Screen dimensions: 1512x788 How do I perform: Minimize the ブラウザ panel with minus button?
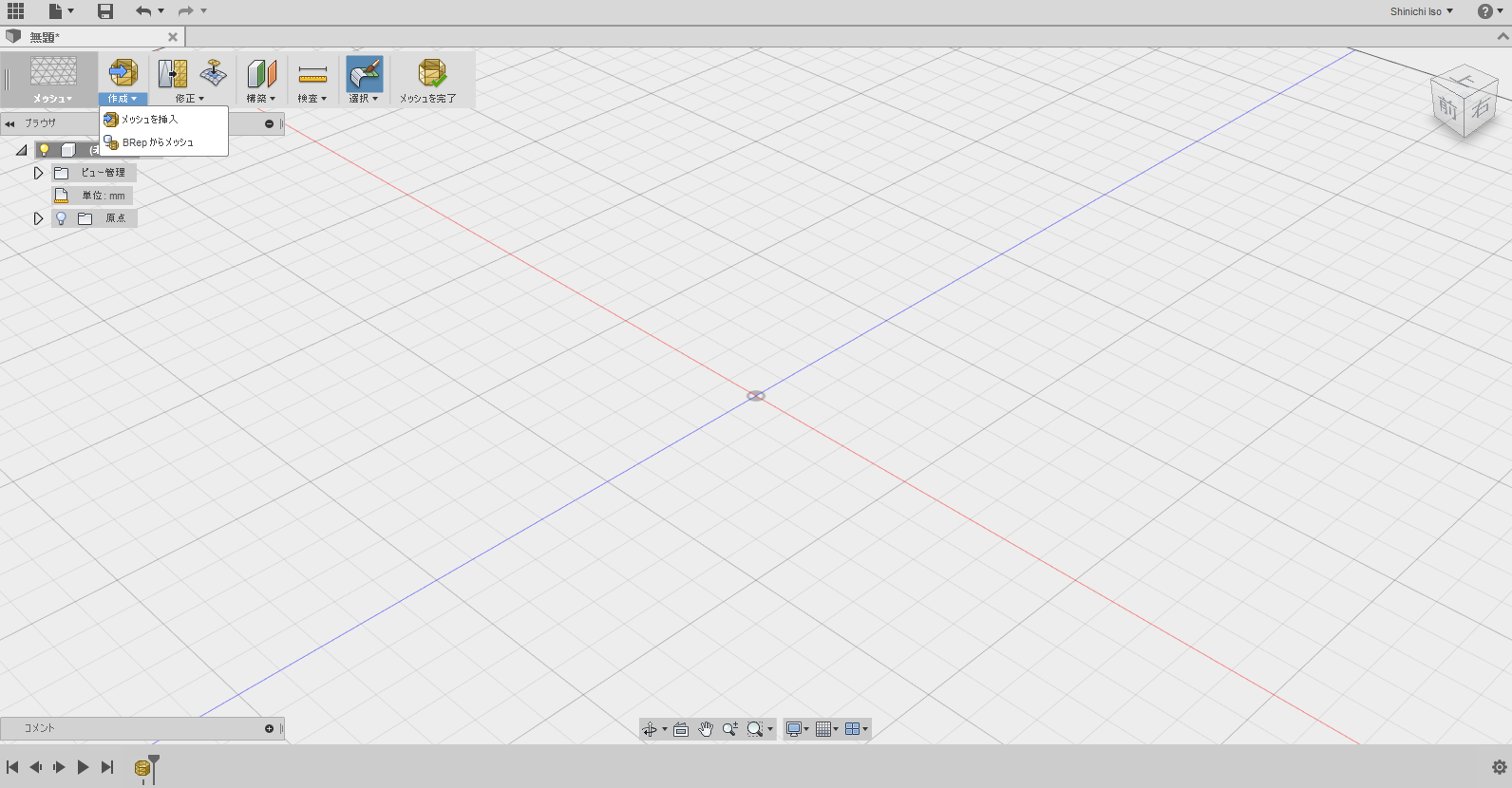pyautogui.click(x=269, y=123)
